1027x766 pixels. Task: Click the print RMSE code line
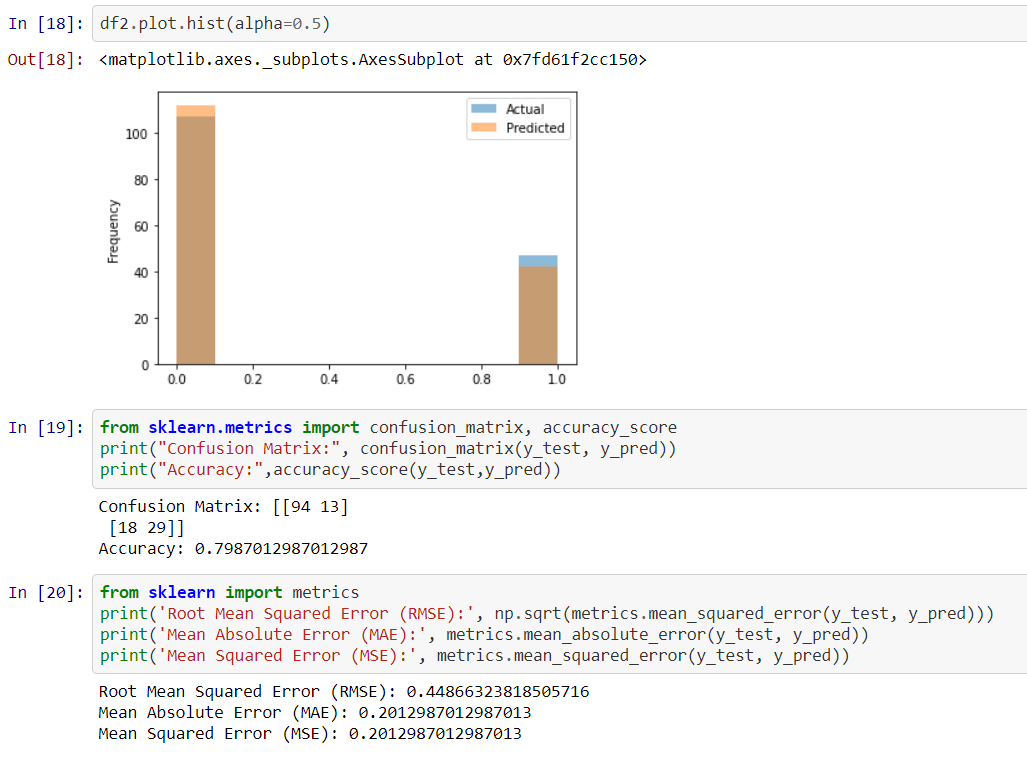pos(547,613)
